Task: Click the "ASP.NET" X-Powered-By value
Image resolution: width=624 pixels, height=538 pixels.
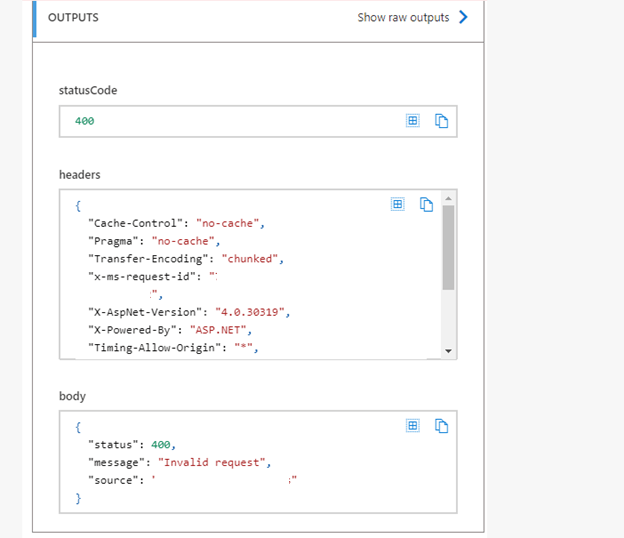Action: [218, 330]
